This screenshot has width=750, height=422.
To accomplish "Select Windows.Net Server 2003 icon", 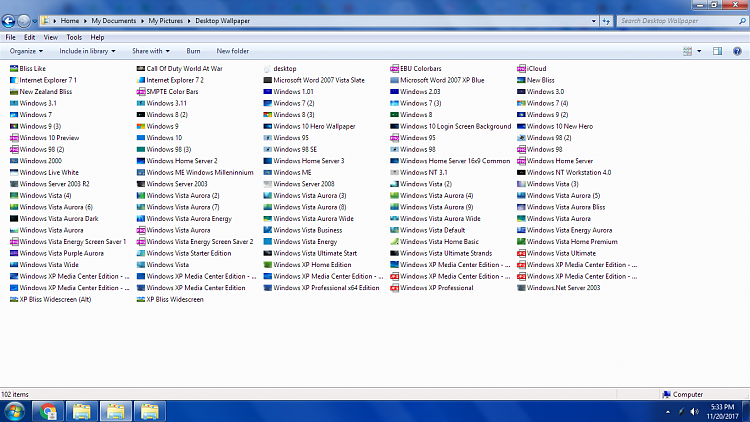I will 521,288.
